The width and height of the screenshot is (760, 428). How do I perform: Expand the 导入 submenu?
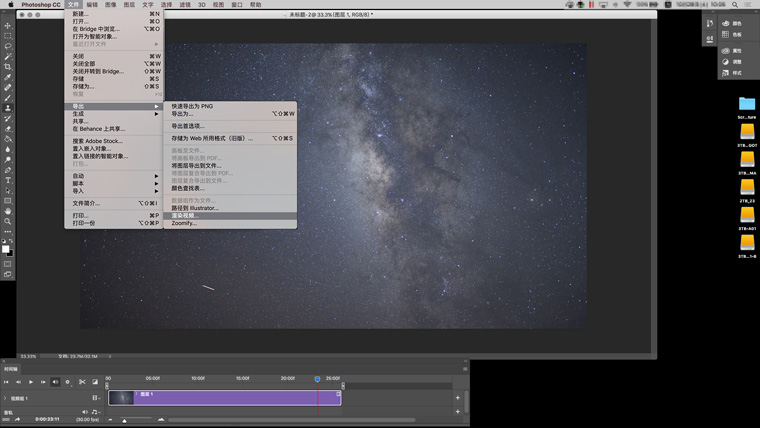tap(114, 191)
